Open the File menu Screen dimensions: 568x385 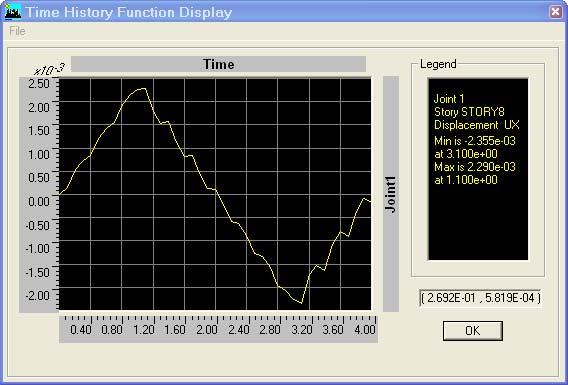click(x=17, y=31)
